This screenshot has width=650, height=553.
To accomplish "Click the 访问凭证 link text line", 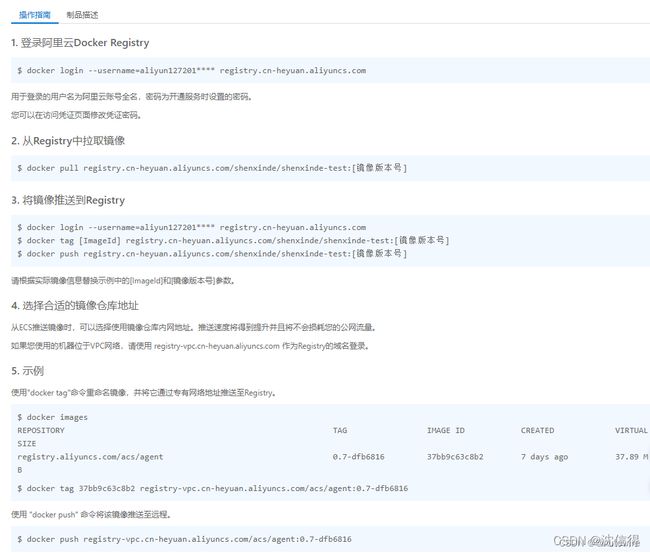I will (76, 115).
